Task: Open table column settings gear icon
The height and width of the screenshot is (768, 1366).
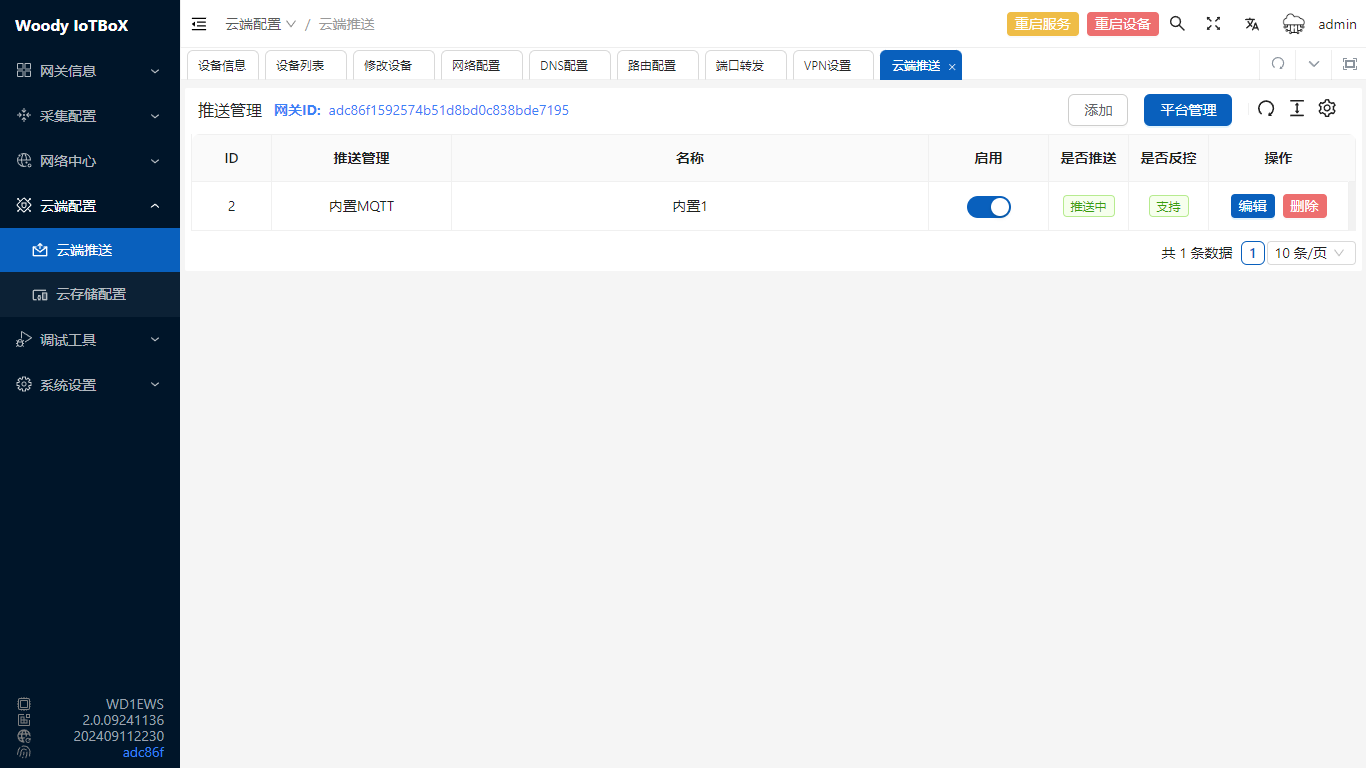Action: click(1327, 109)
